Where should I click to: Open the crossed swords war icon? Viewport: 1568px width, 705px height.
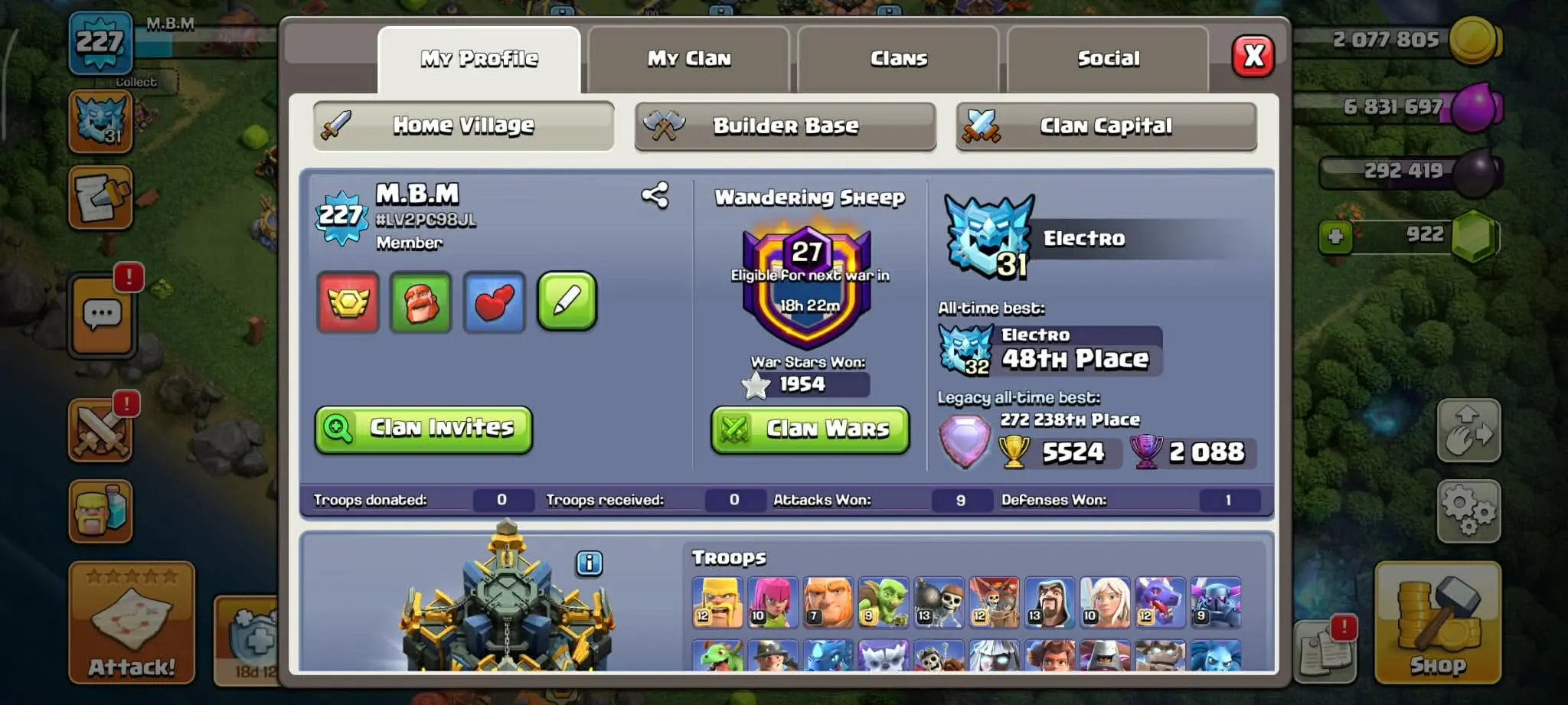pos(100,431)
